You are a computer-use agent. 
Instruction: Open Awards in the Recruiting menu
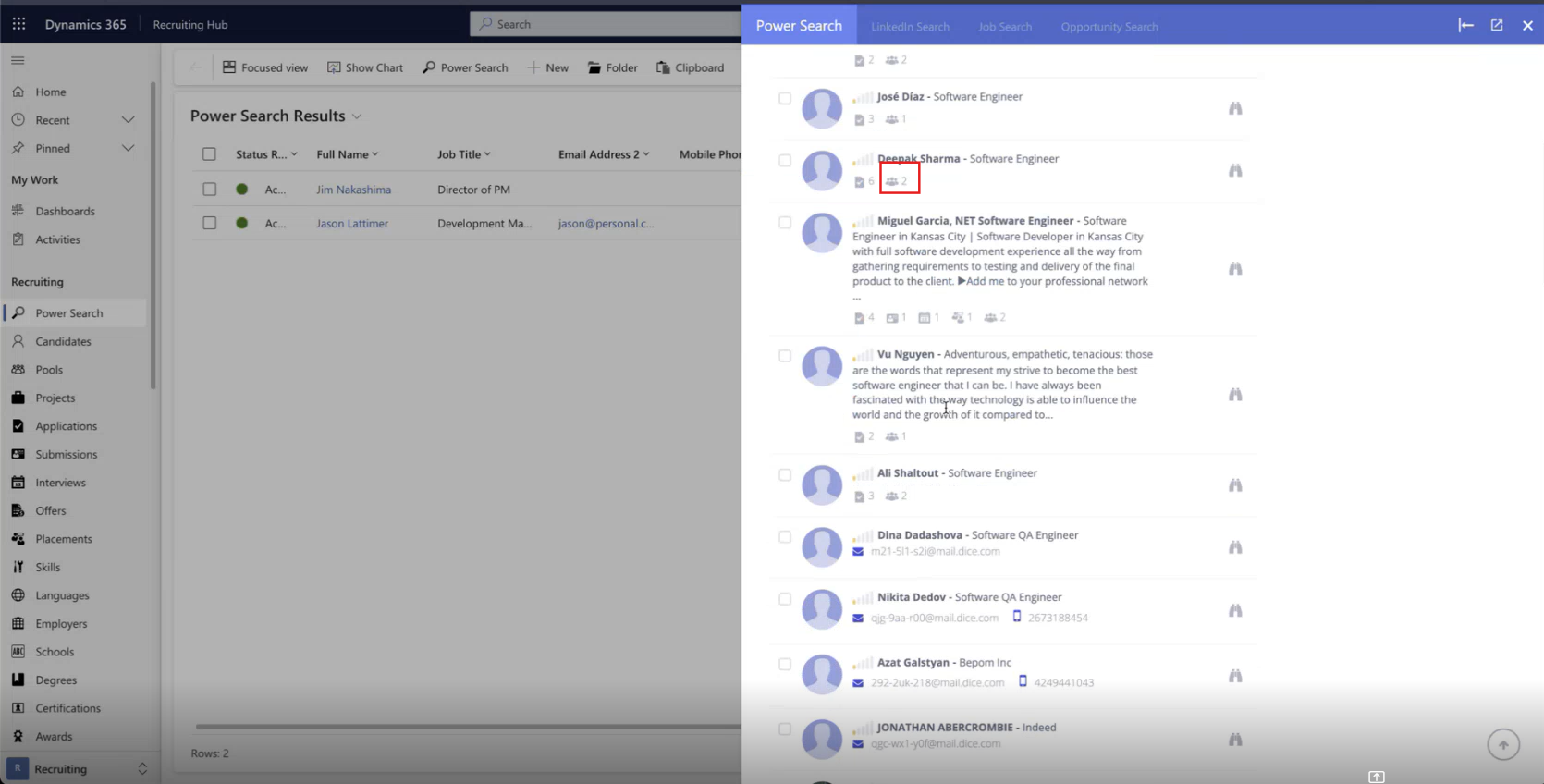[54, 736]
